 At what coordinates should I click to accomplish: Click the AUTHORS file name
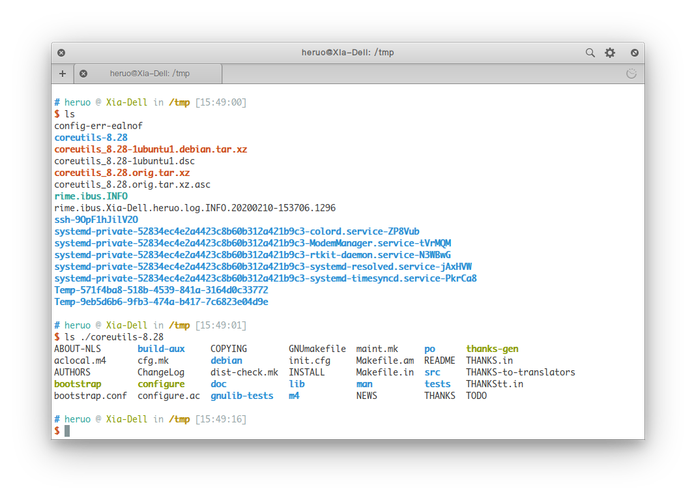coord(72,372)
